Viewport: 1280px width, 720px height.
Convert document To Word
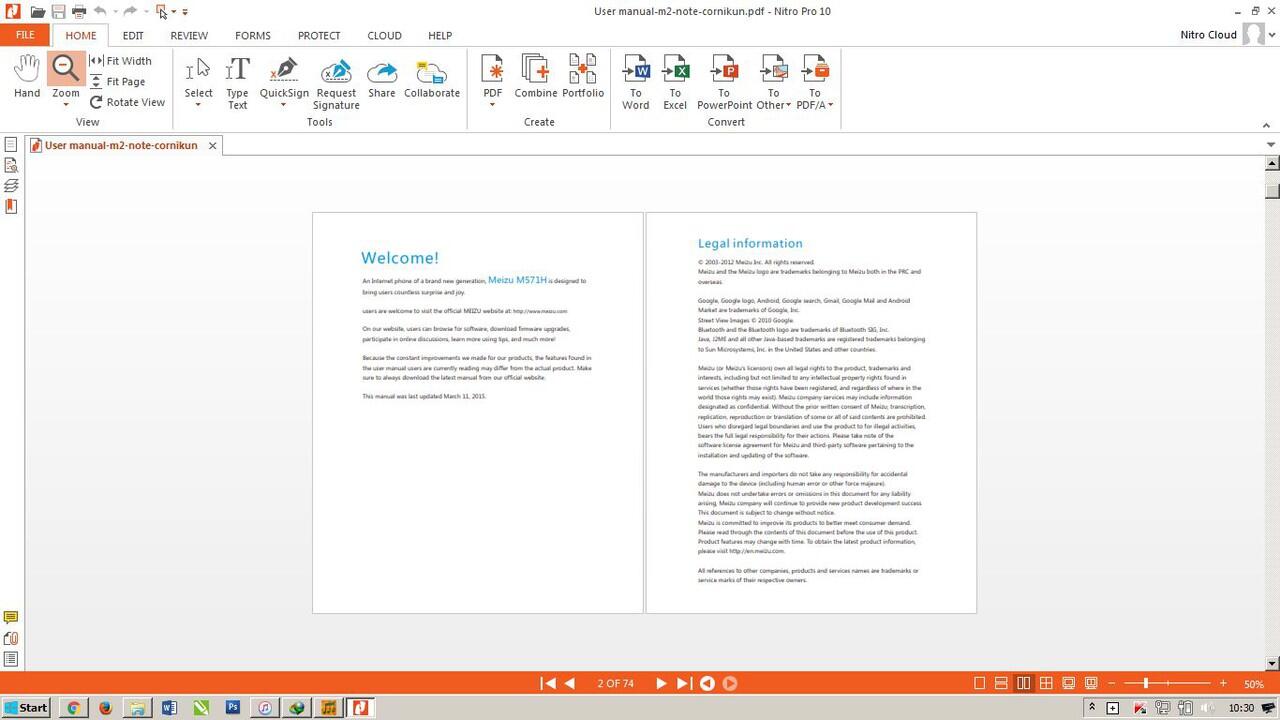(636, 82)
